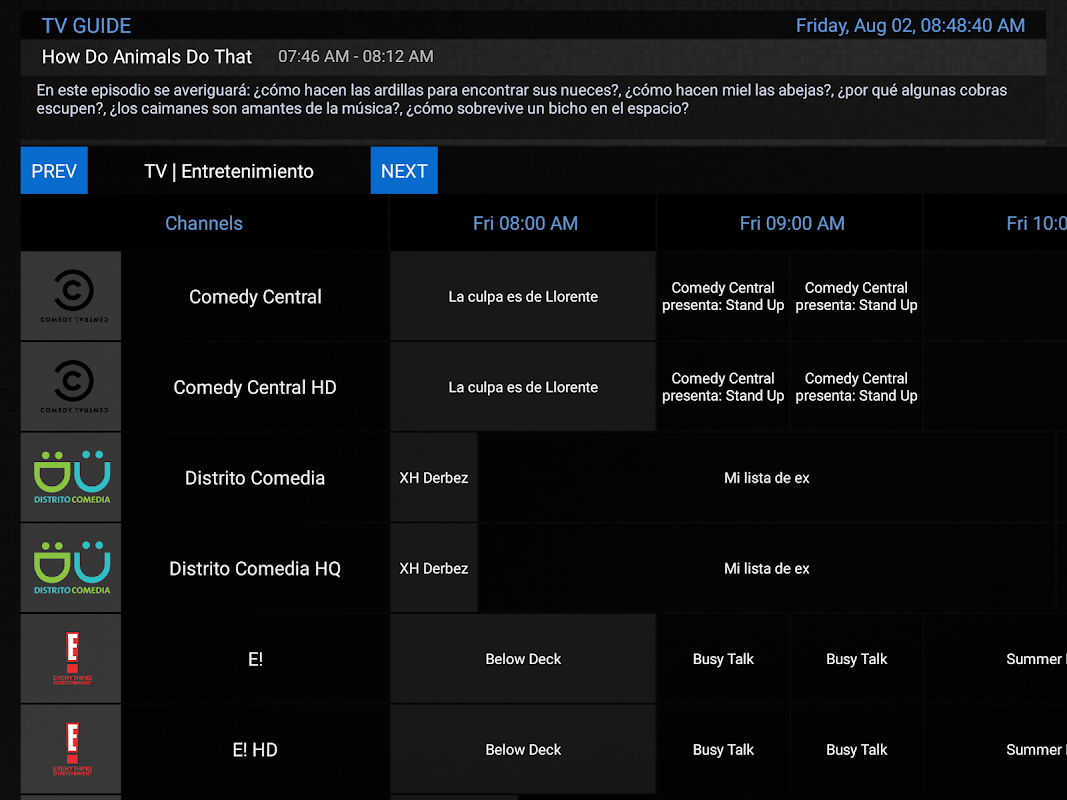Screen dimensions: 1067x800
Task: Select first Stand Up program on Comedy Central
Action: point(723,297)
